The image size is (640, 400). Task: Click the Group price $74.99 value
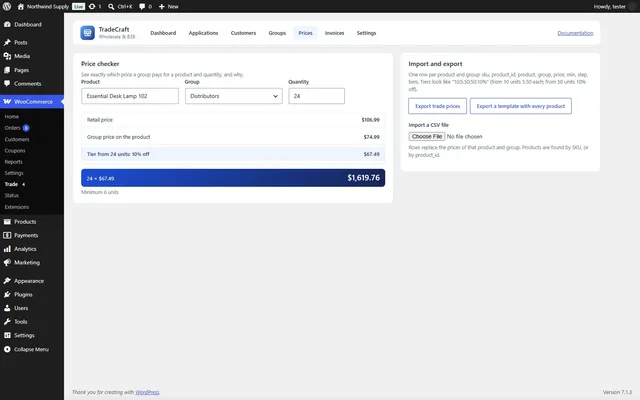pyautogui.click(x=371, y=137)
